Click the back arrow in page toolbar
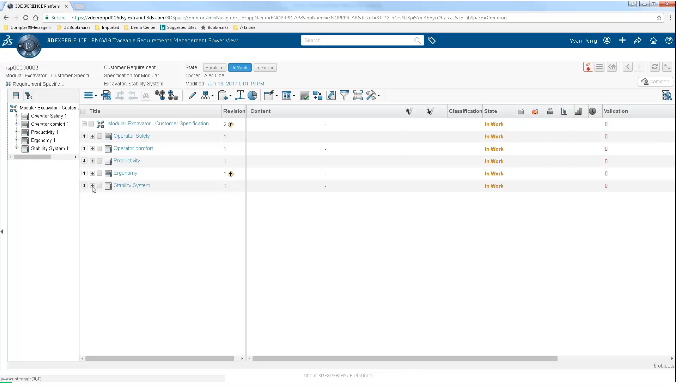 (x=628, y=67)
